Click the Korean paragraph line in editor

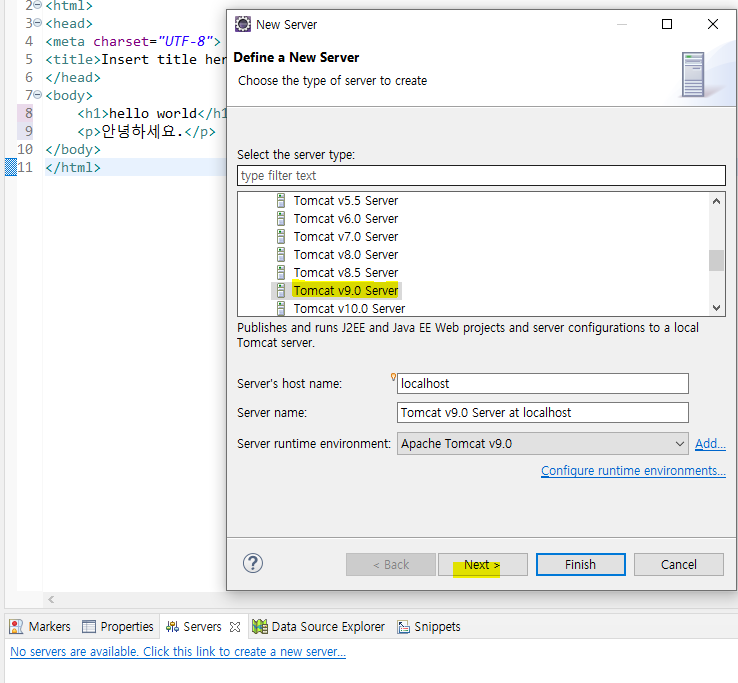click(x=146, y=131)
